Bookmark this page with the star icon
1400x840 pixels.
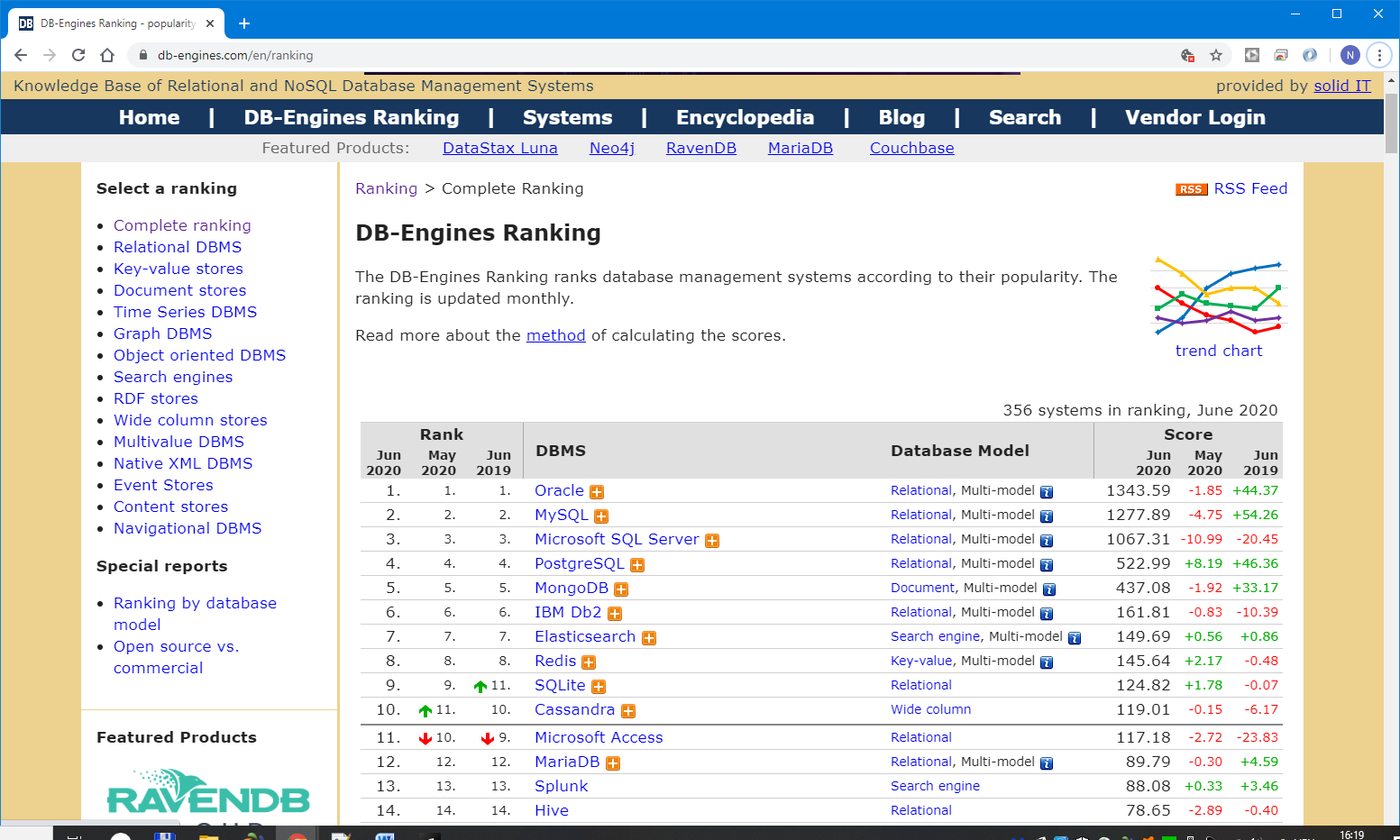[1216, 55]
